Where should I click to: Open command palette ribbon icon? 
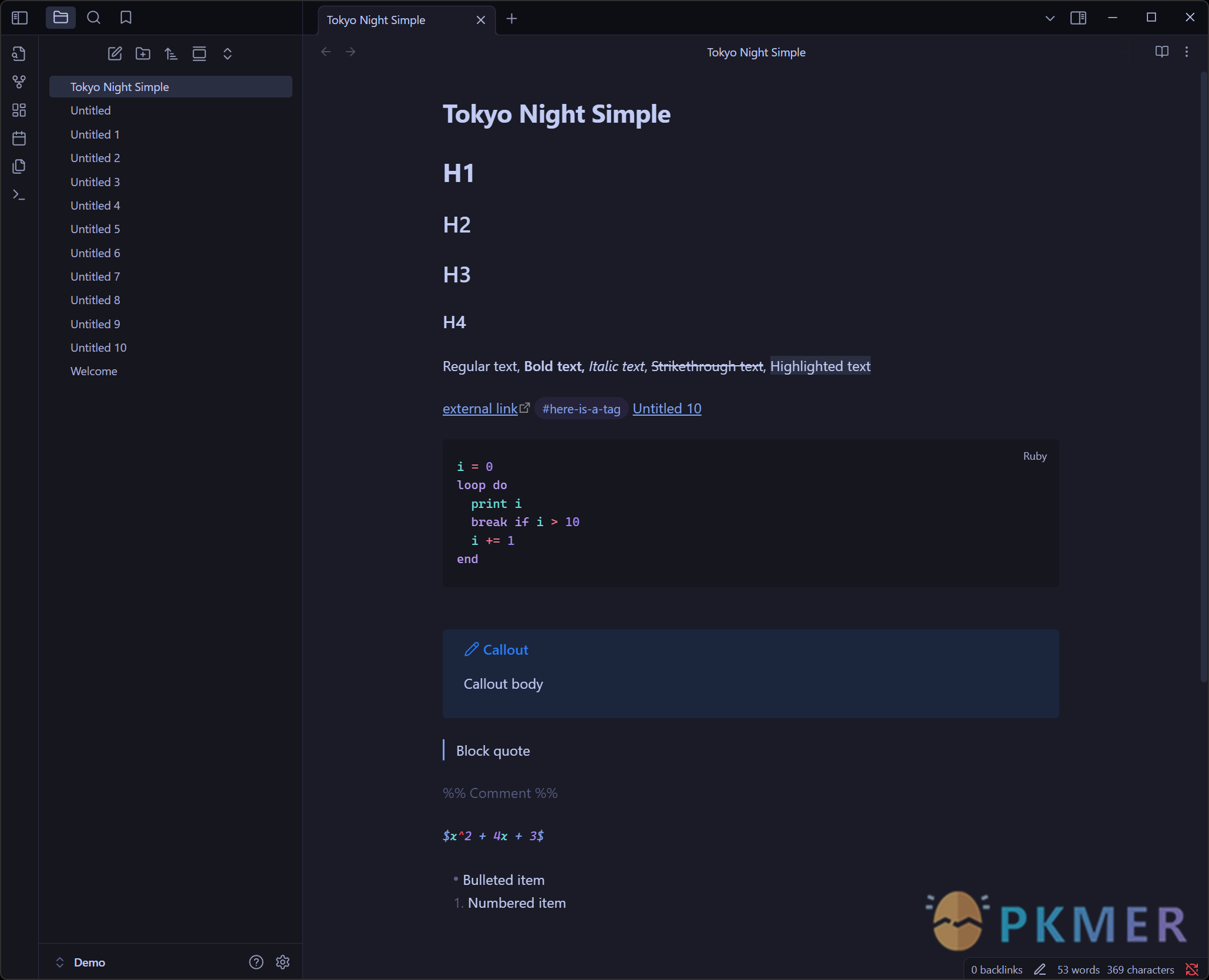[19, 194]
